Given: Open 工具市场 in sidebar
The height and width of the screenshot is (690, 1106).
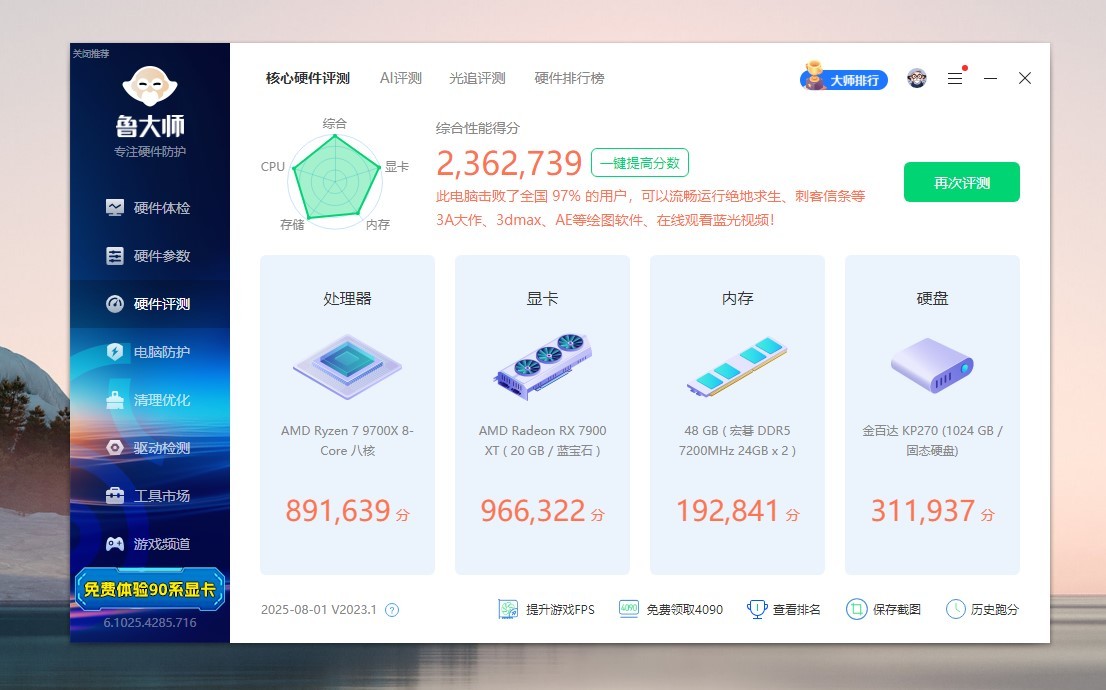Looking at the screenshot, I should pos(150,496).
